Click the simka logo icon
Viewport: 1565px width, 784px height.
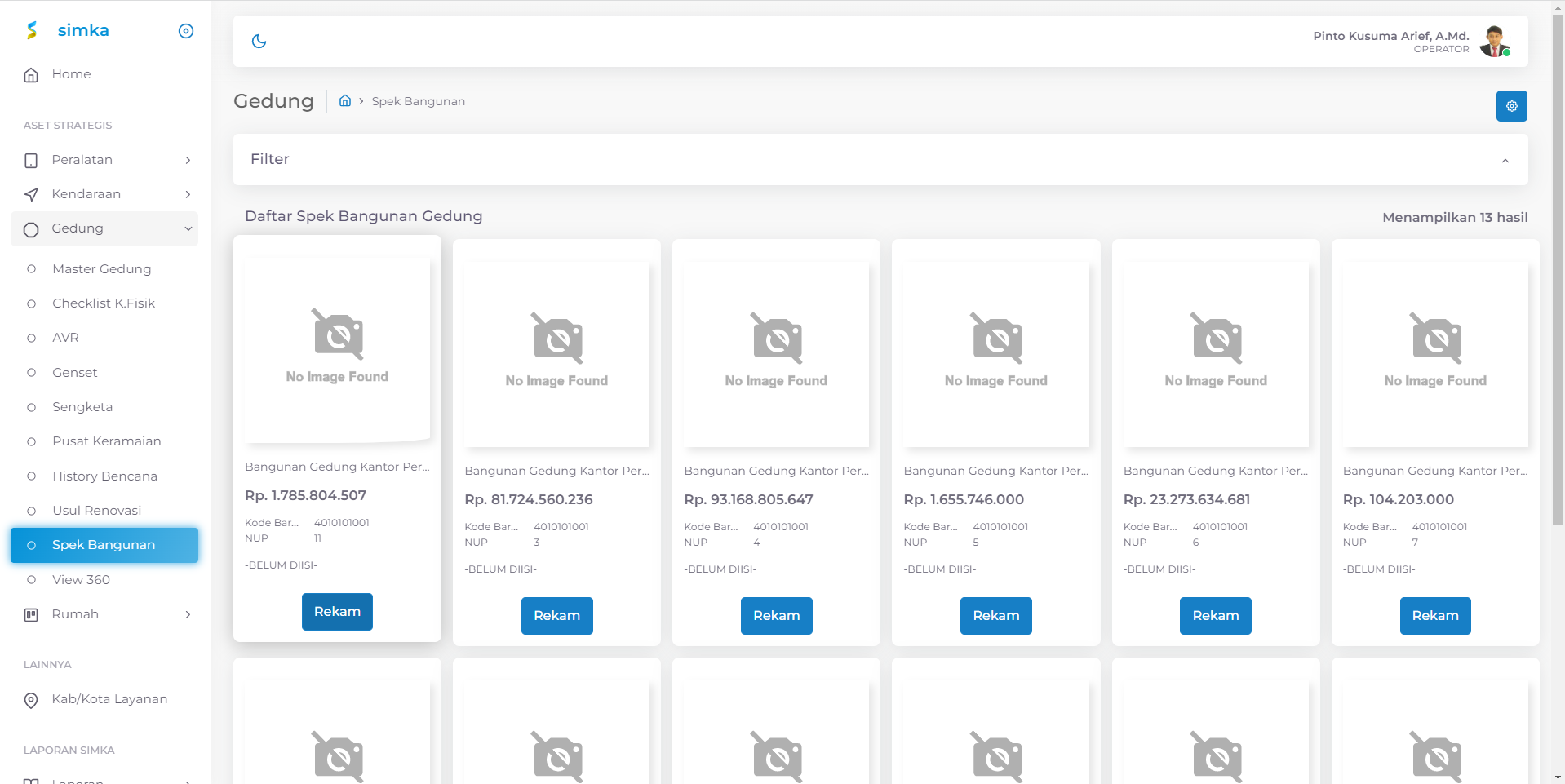(x=32, y=30)
